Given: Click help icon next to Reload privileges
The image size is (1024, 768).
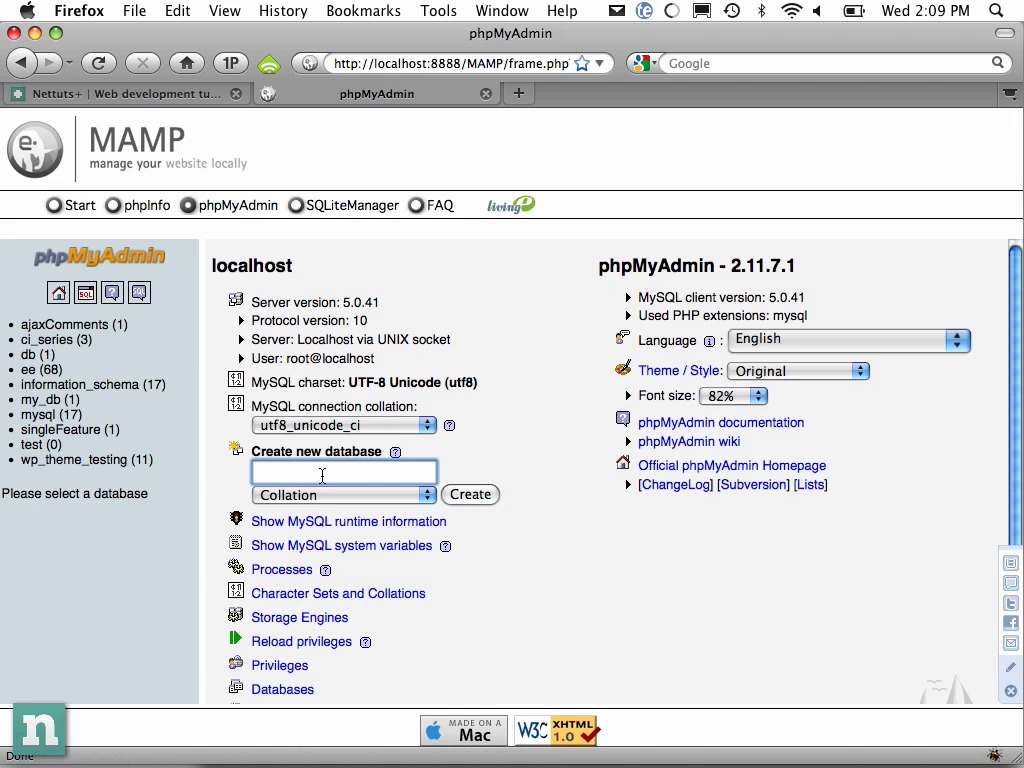Looking at the screenshot, I should (x=366, y=642).
